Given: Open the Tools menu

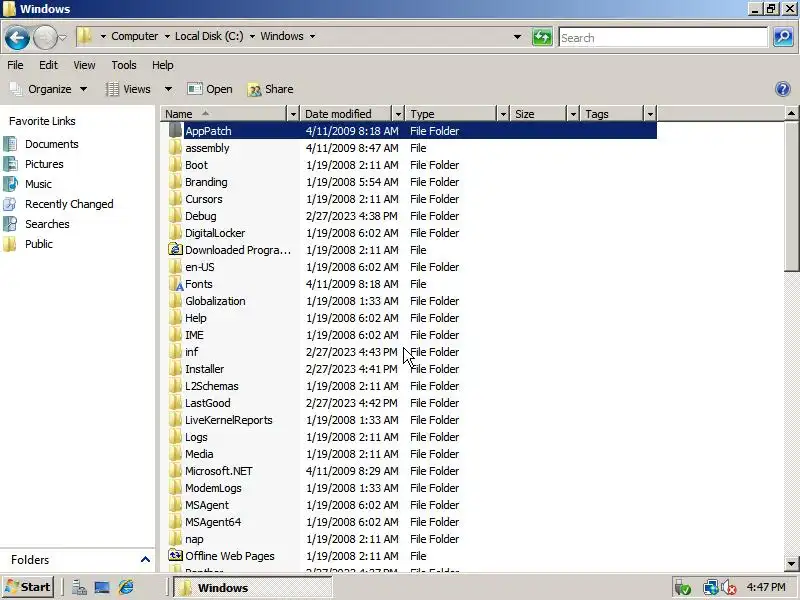Looking at the screenshot, I should click(x=124, y=65).
